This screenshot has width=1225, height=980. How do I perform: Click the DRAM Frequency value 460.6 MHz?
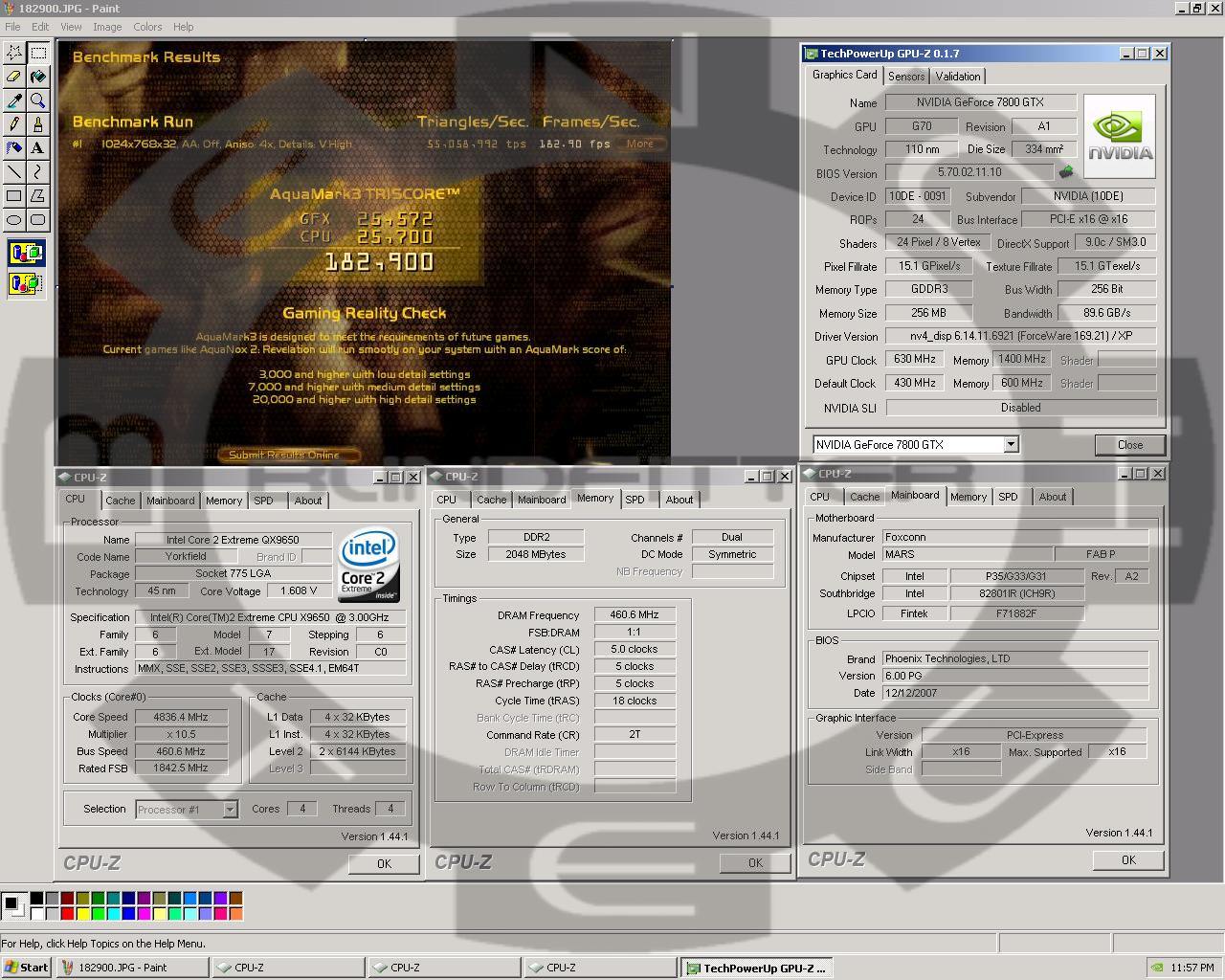point(635,614)
